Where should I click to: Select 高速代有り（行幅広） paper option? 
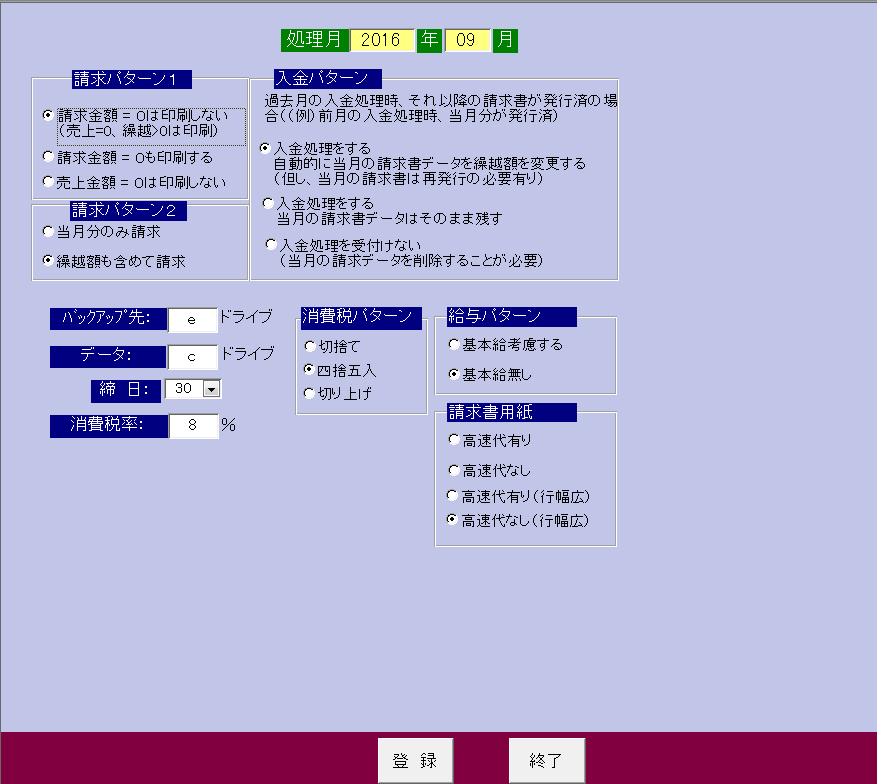[x=453, y=495]
